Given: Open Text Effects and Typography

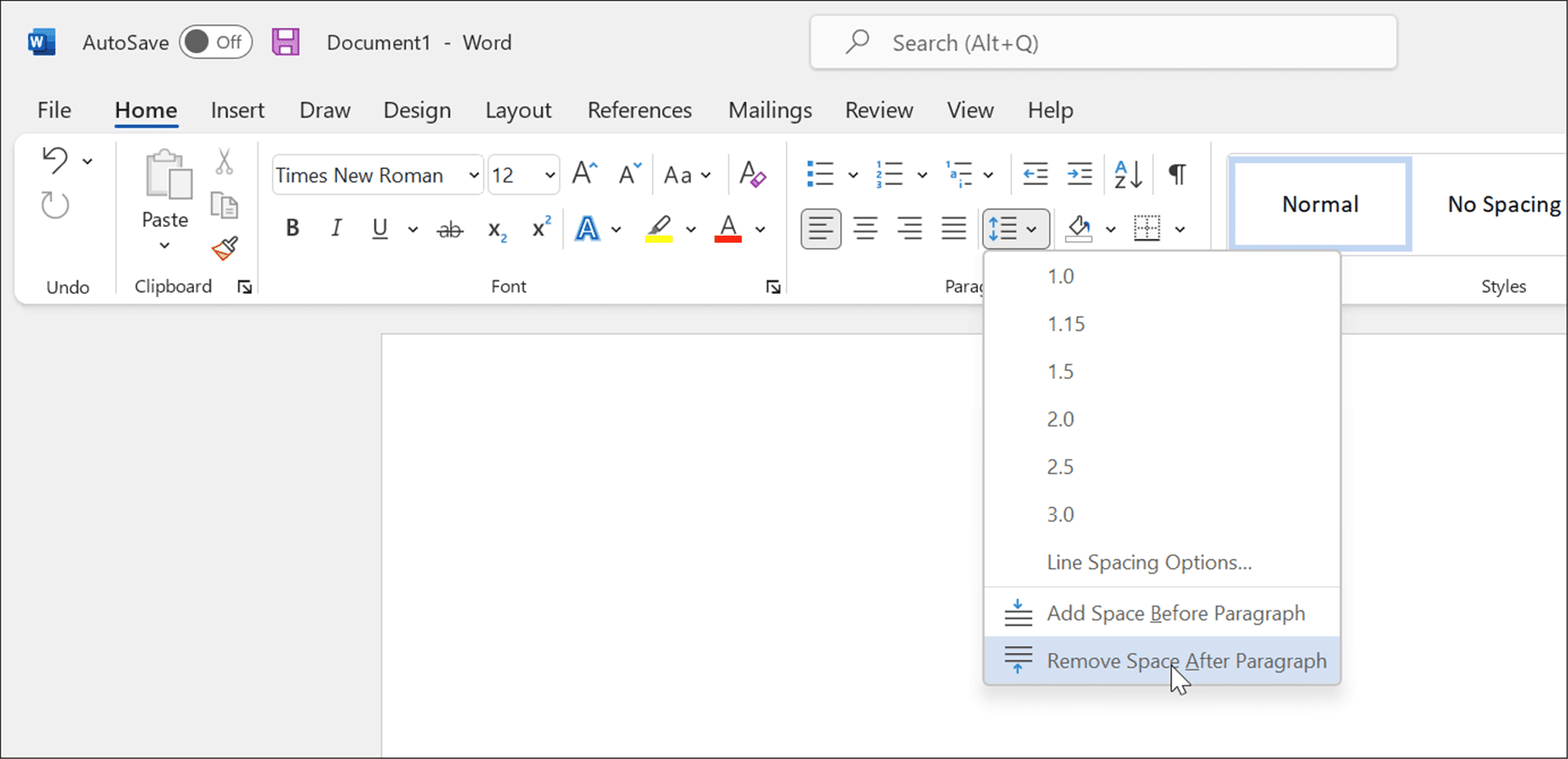Looking at the screenshot, I should [588, 229].
